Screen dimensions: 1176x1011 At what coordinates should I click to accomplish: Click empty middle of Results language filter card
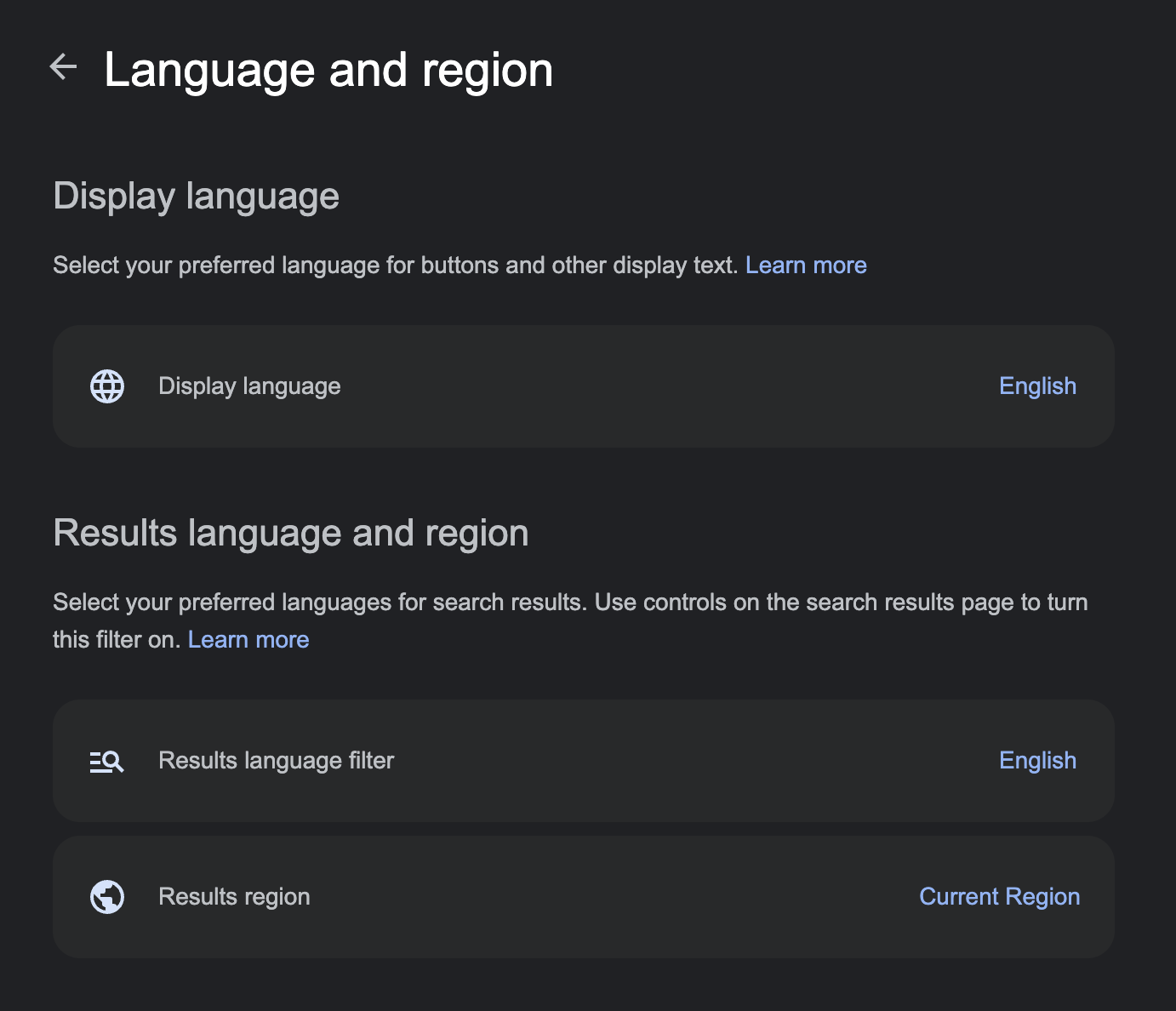pyautogui.click(x=681, y=761)
